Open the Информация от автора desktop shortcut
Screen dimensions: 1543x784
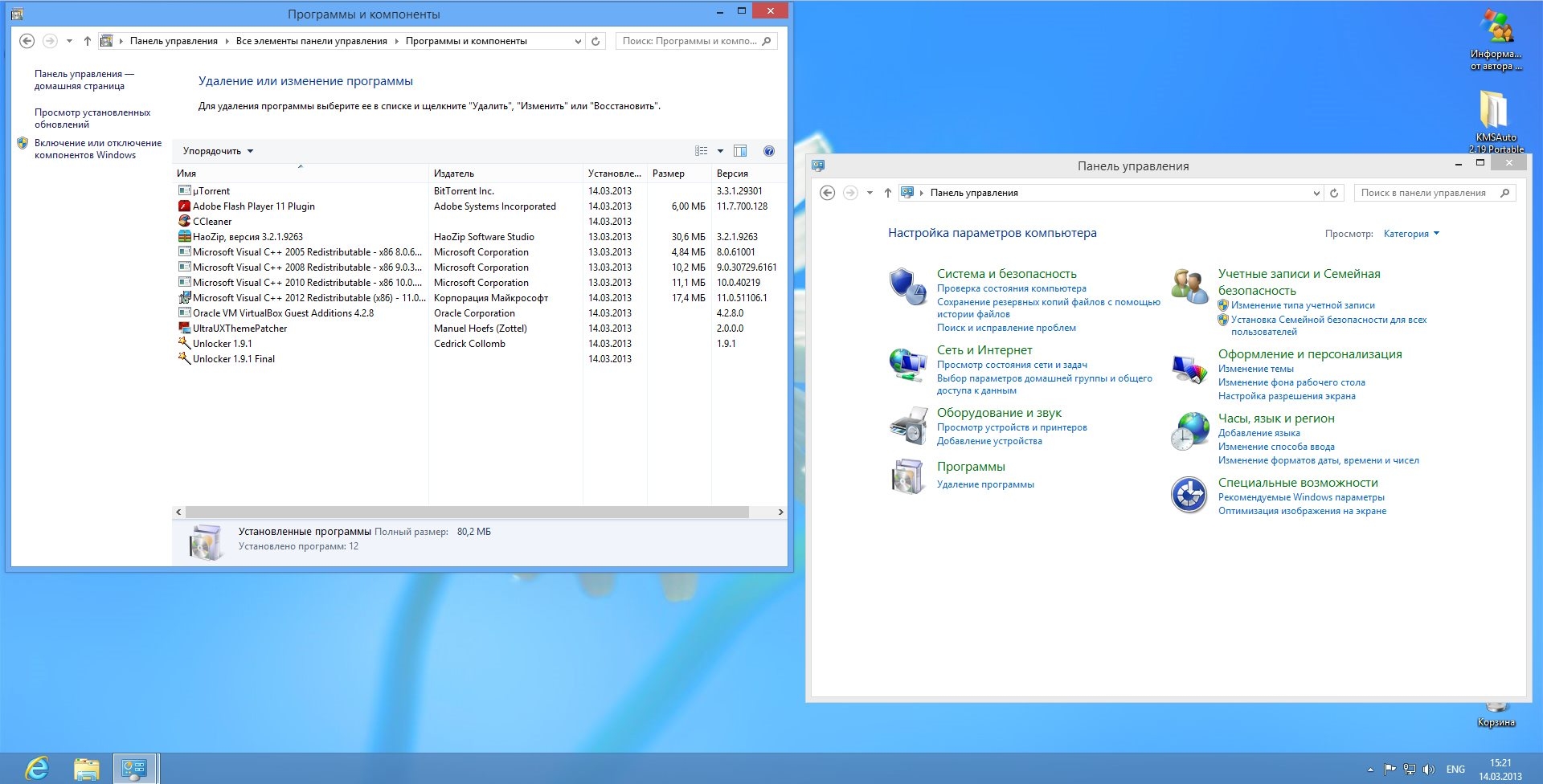tap(1496, 40)
